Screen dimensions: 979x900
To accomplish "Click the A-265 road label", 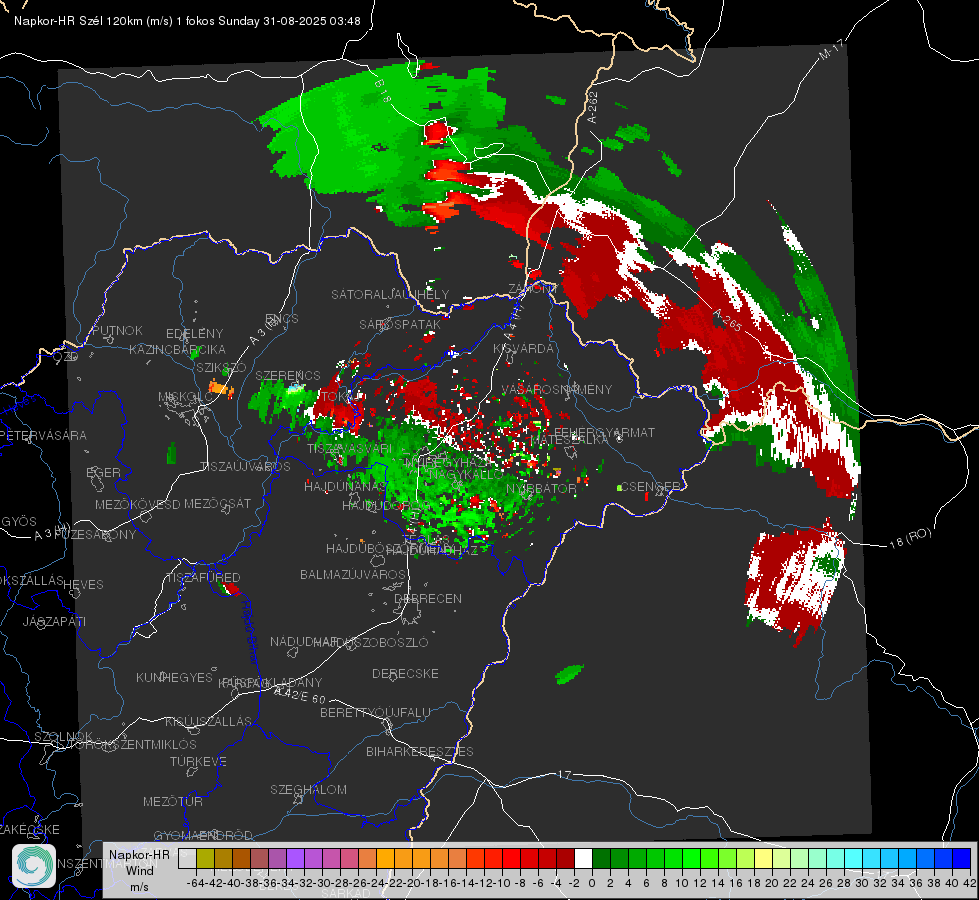I will [x=727, y=320].
